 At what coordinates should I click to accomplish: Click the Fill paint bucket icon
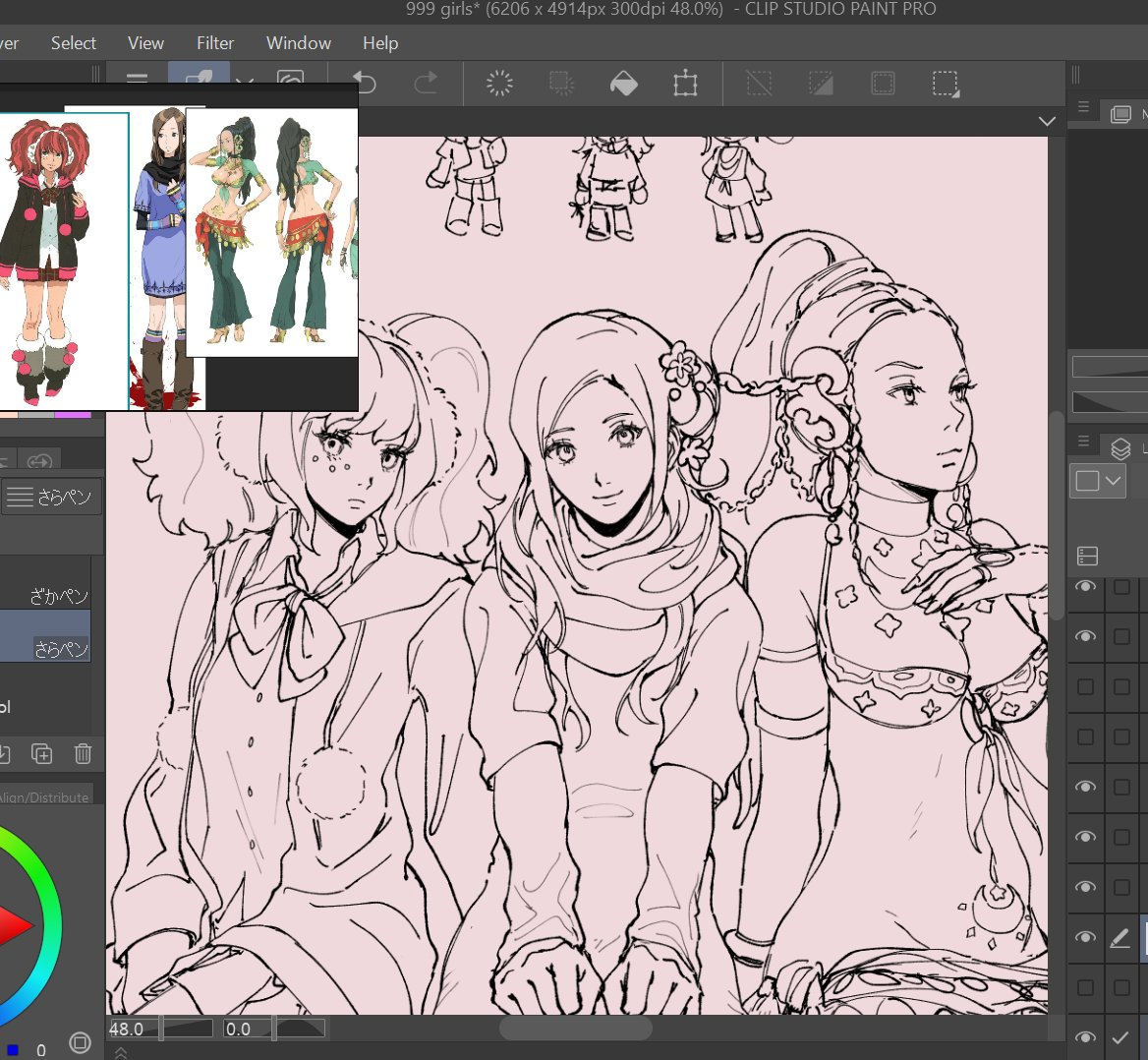(x=624, y=84)
